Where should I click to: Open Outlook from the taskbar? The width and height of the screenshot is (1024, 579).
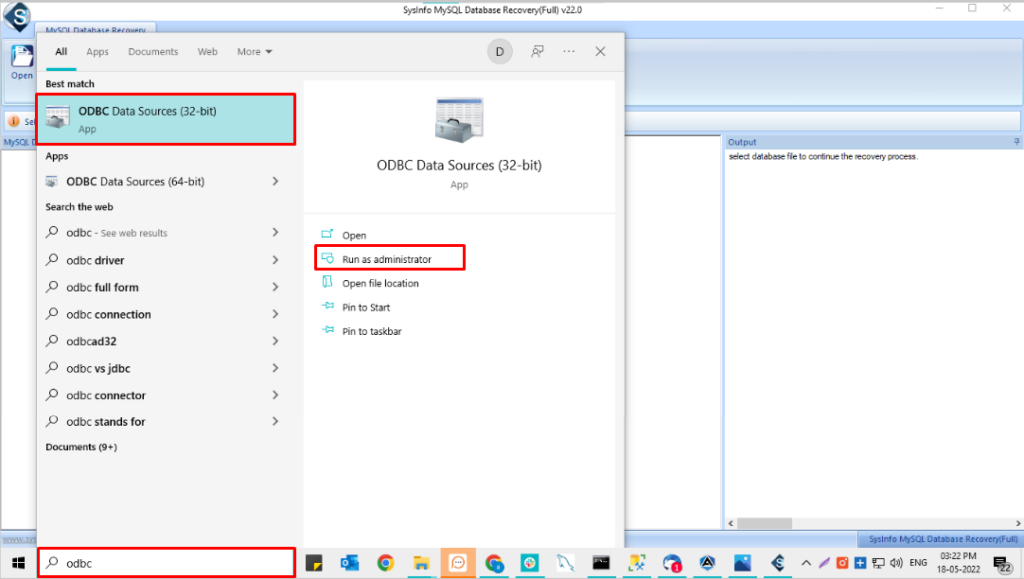click(x=349, y=563)
